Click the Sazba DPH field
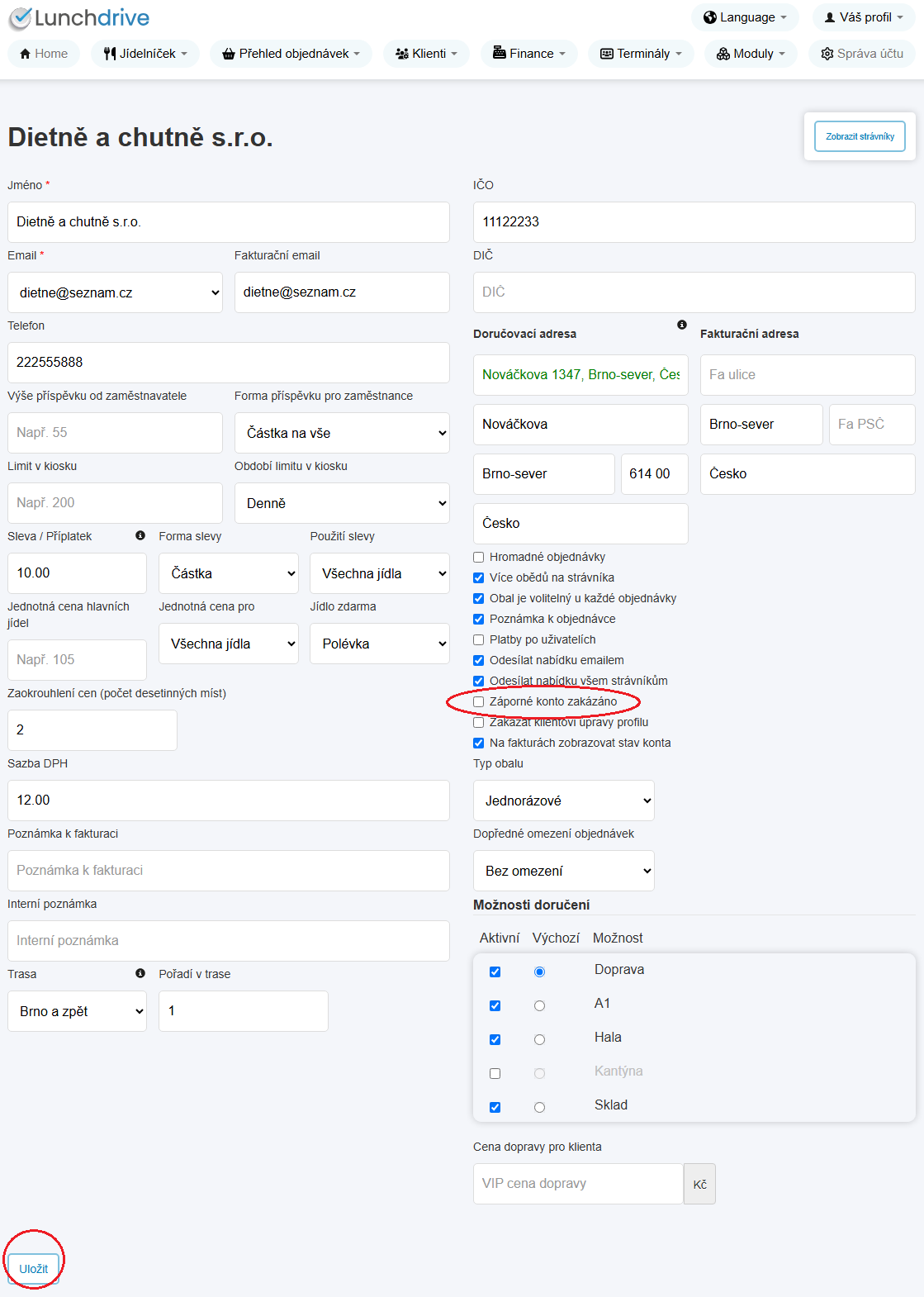 (x=229, y=801)
